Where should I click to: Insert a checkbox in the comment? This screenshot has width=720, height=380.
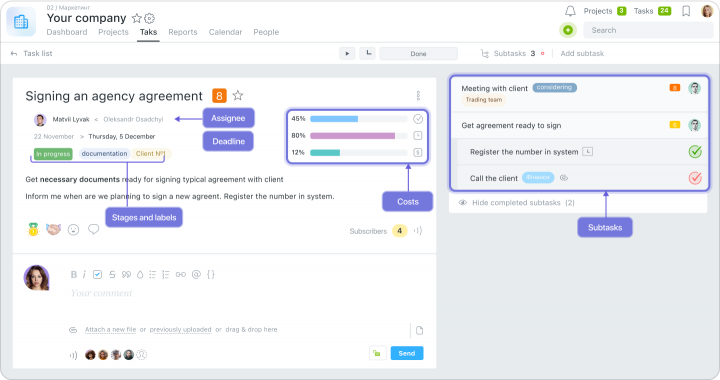point(97,274)
